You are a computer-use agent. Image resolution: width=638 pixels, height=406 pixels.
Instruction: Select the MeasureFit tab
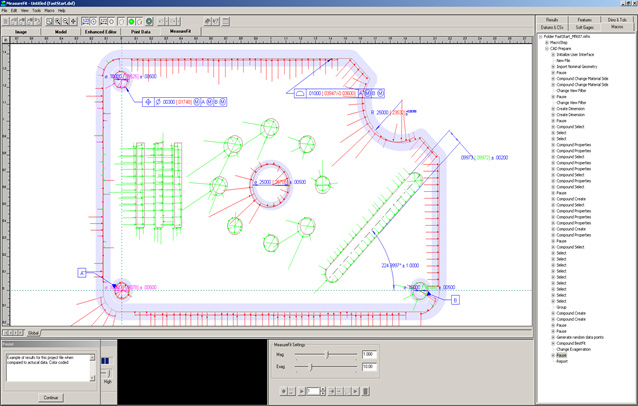point(180,31)
